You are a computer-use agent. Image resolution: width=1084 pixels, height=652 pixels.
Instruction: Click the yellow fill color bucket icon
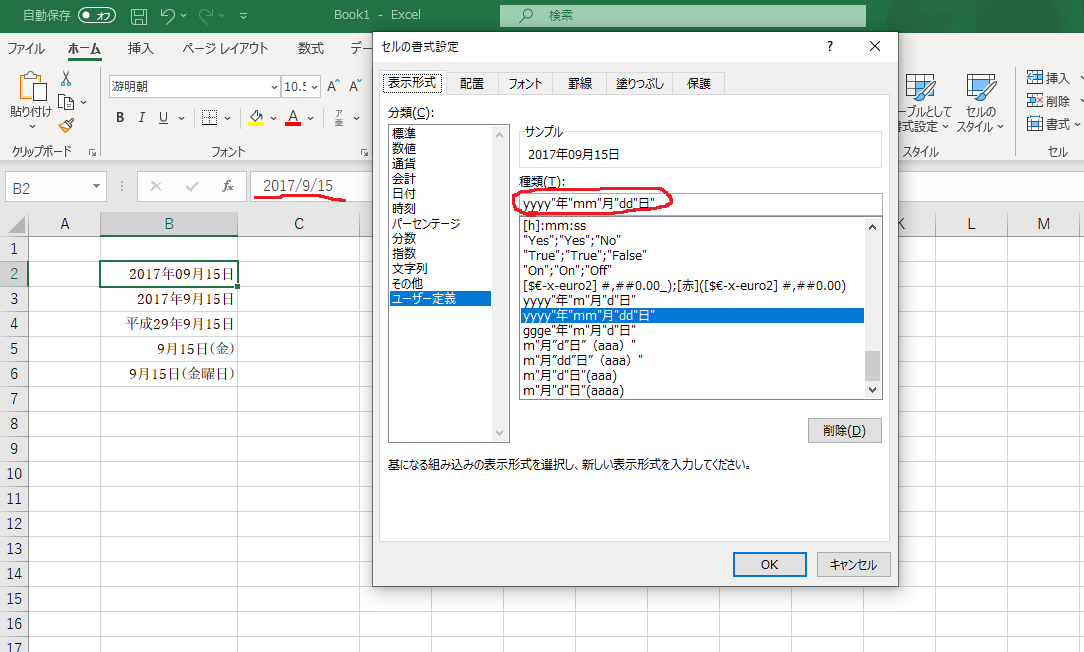tap(256, 118)
